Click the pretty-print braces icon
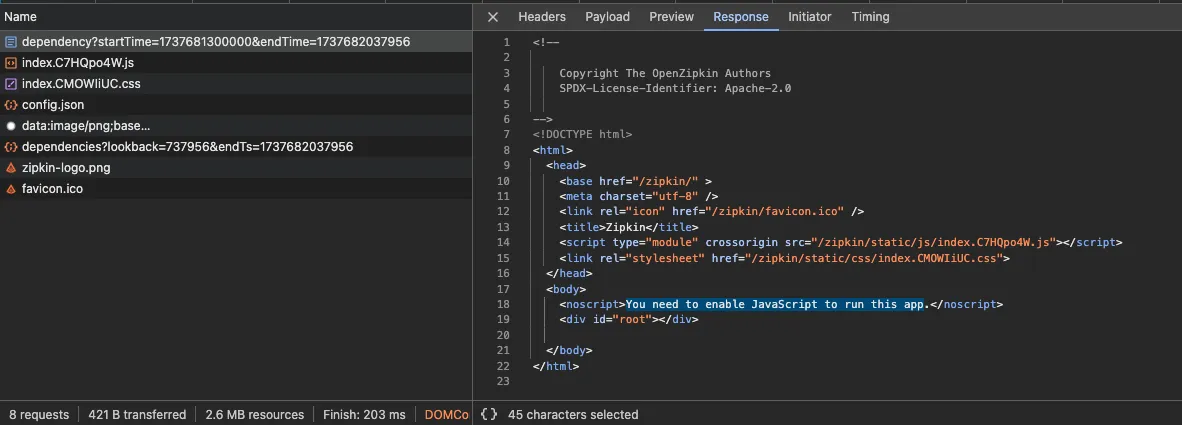 coord(489,414)
